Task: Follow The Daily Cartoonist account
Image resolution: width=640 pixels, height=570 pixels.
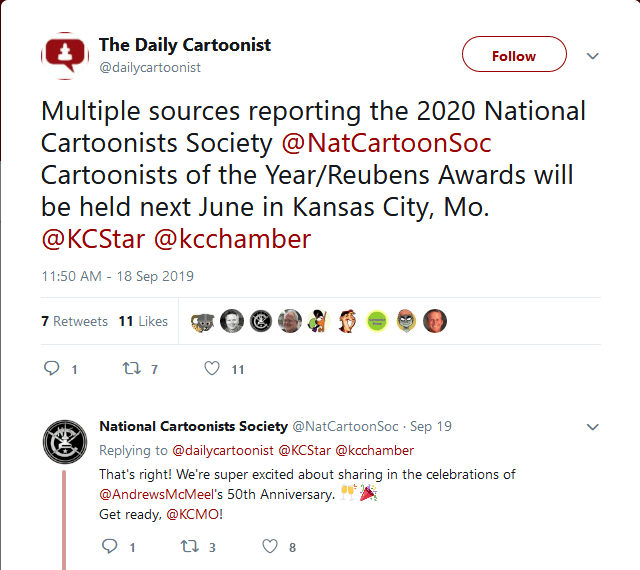Action: (514, 56)
